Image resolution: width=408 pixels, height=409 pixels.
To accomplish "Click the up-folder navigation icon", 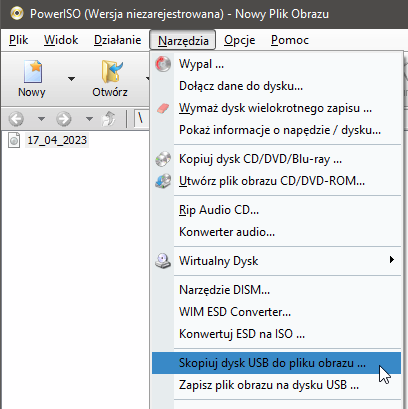I will (x=108, y=118).
